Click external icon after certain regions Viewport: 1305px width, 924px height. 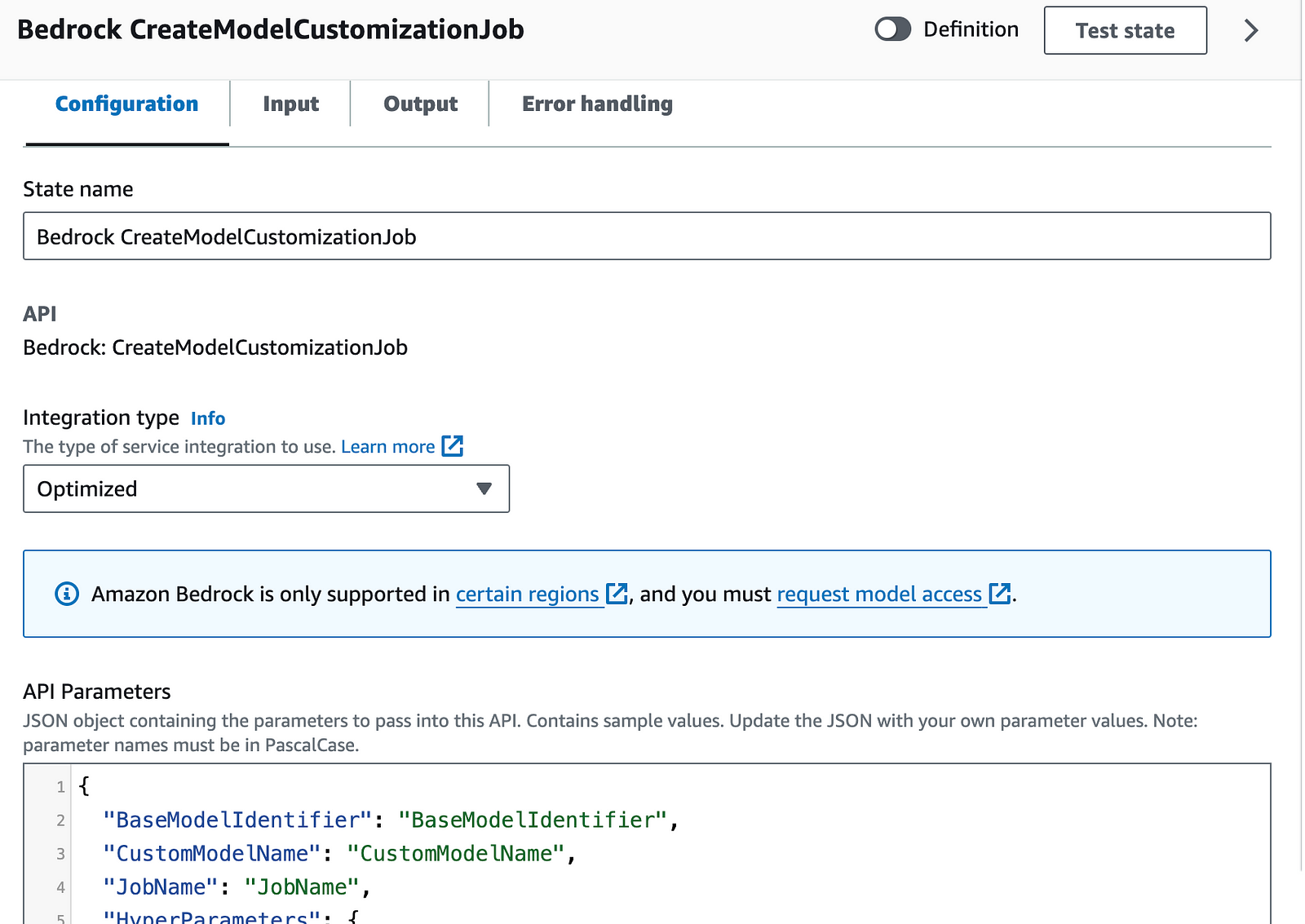pos(617,594)
